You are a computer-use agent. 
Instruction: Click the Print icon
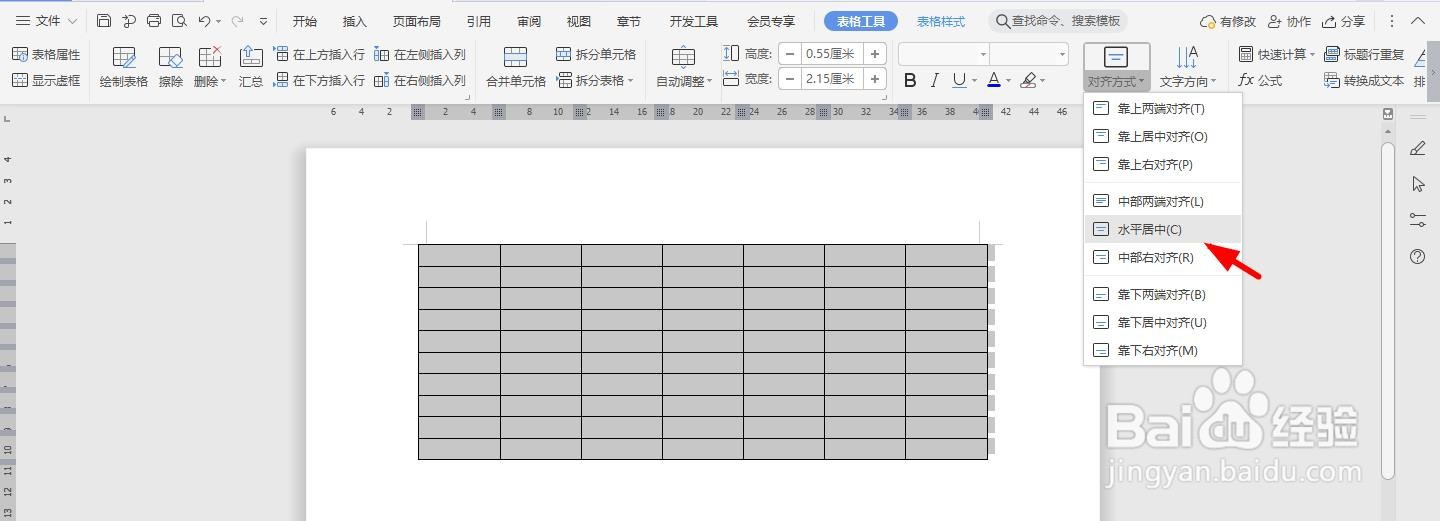point(153,21)
